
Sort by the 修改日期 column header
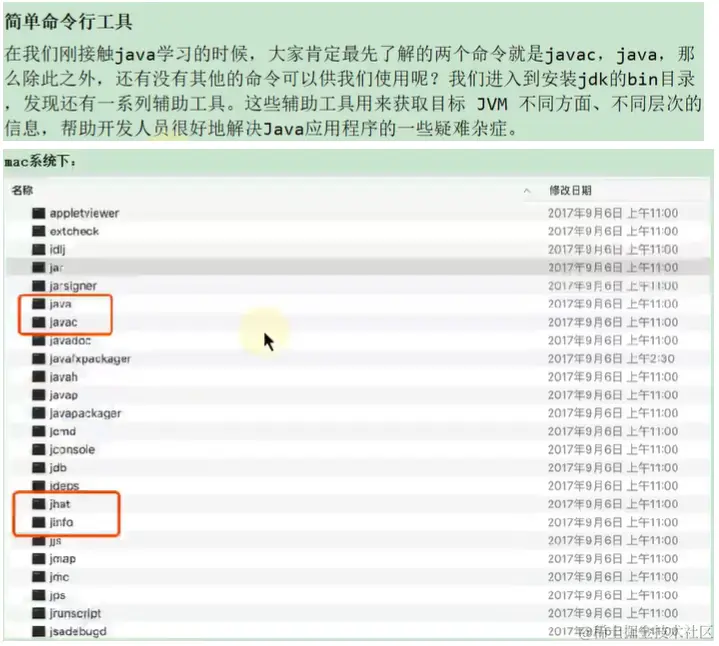click(x=570, y=190)
